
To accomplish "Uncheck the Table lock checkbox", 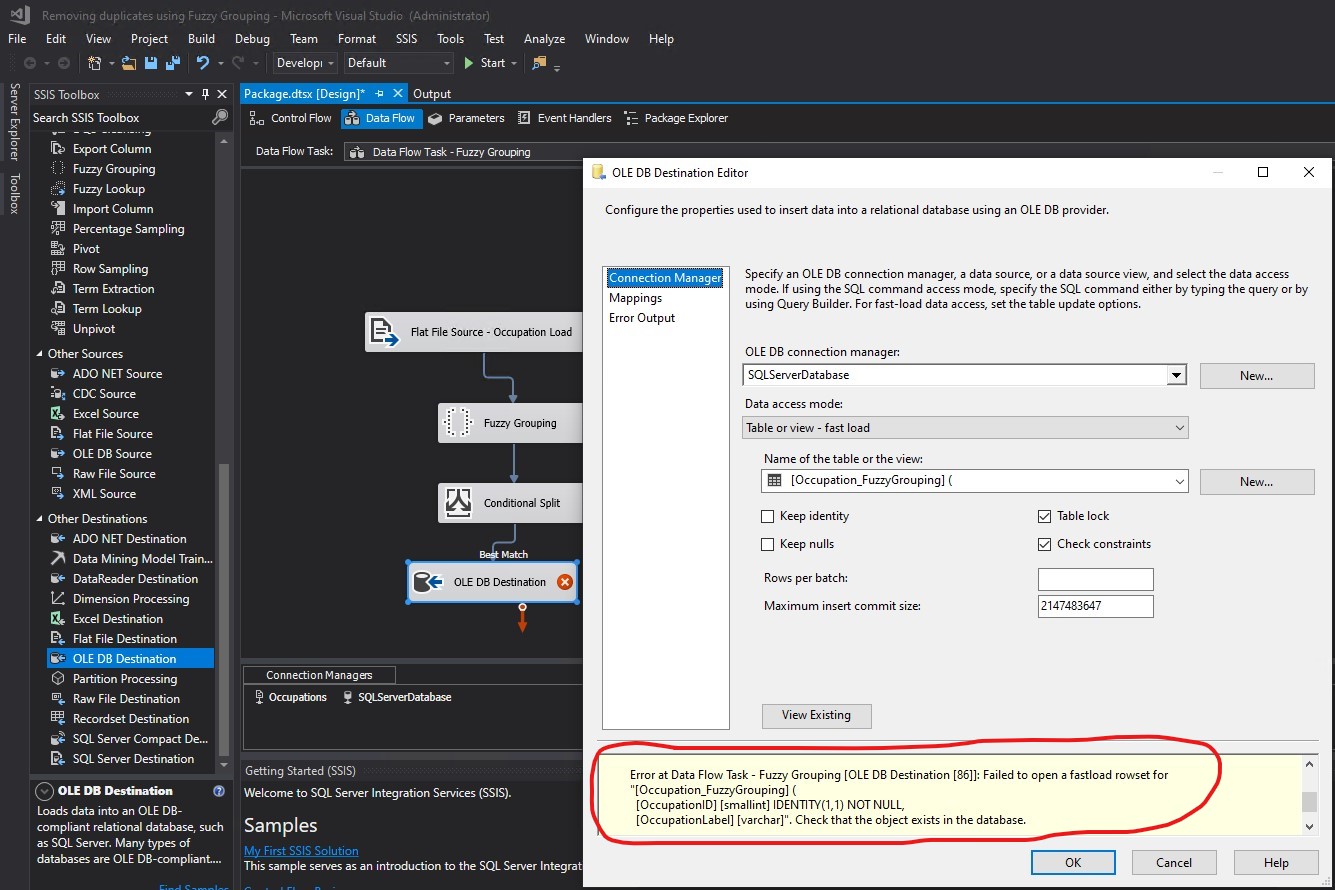I will pos(1045,516).
